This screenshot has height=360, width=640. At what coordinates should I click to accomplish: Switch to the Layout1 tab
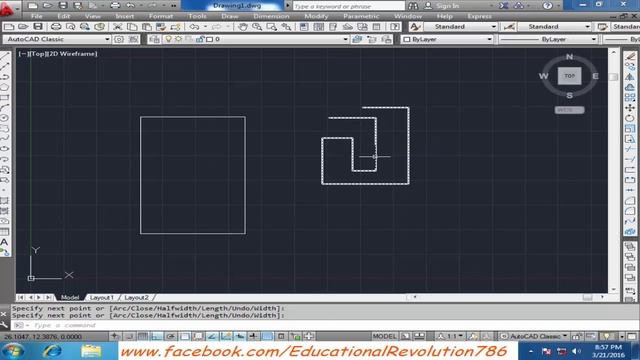tap(102, 298)
